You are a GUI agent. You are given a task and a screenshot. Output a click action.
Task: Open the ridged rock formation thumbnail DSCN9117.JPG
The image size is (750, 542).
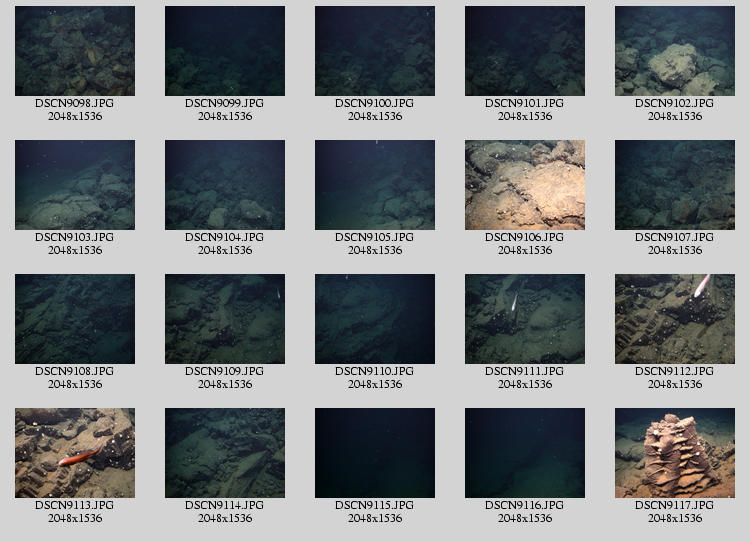pos(675,453)
